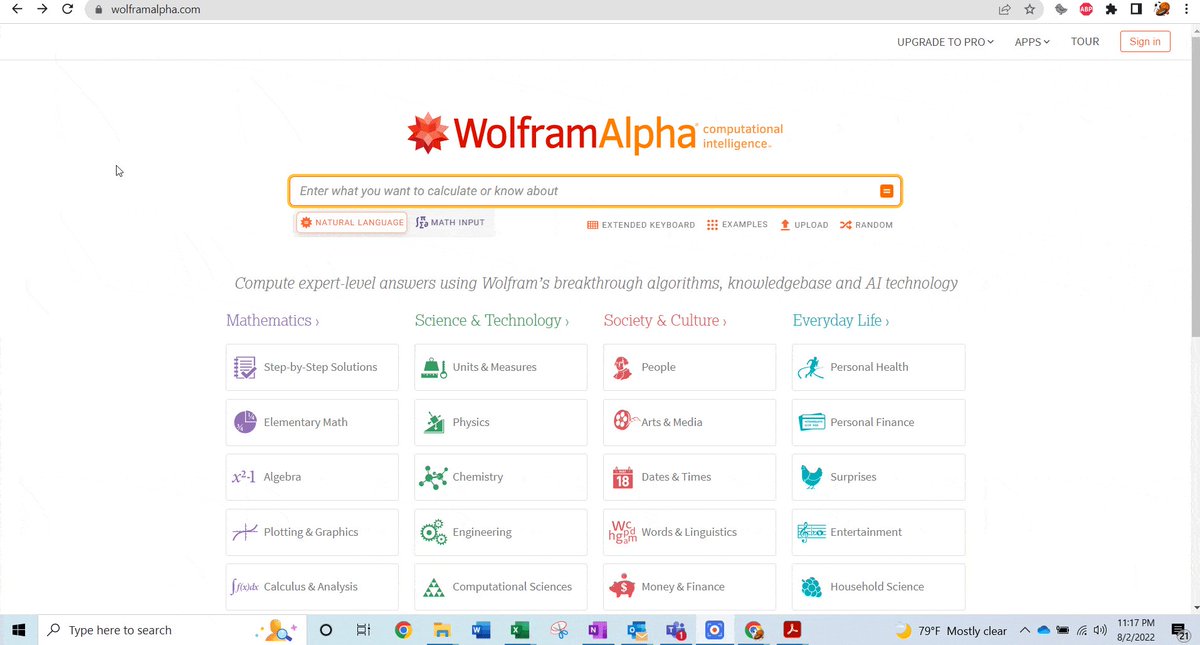Click the Dates & Times calendar icon
The image size is (1200, 645).
pos(623,477)
